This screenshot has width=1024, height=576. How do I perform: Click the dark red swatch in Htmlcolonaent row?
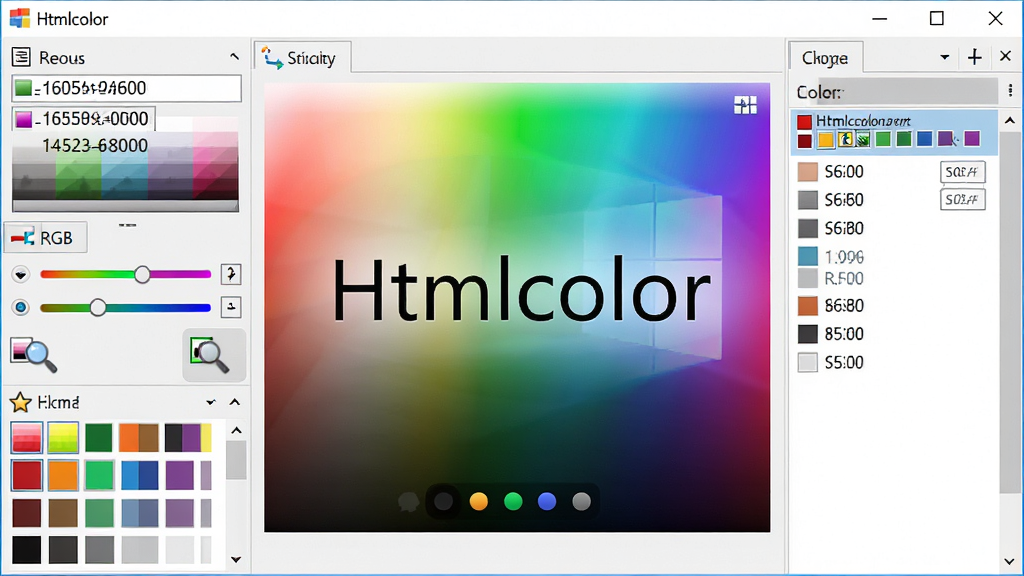pos(805,140)
